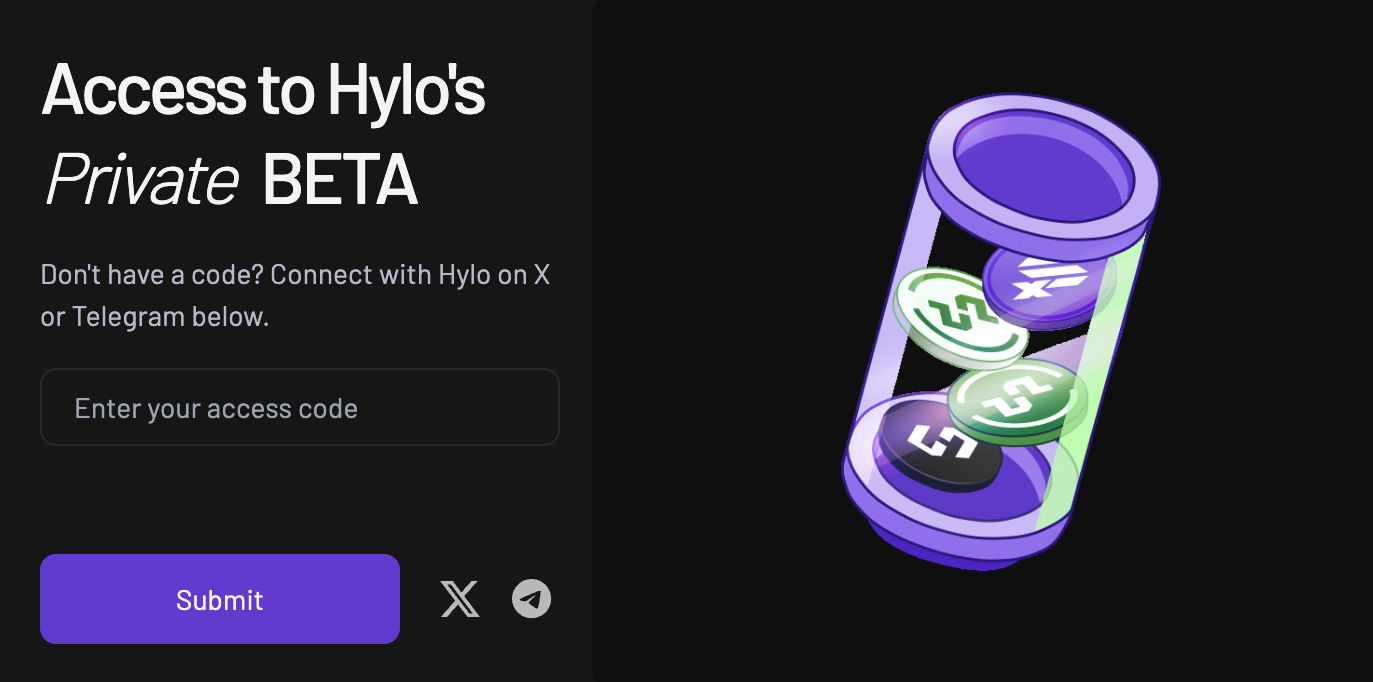Focus the 'Enter your access code' field

coord(299,407)
